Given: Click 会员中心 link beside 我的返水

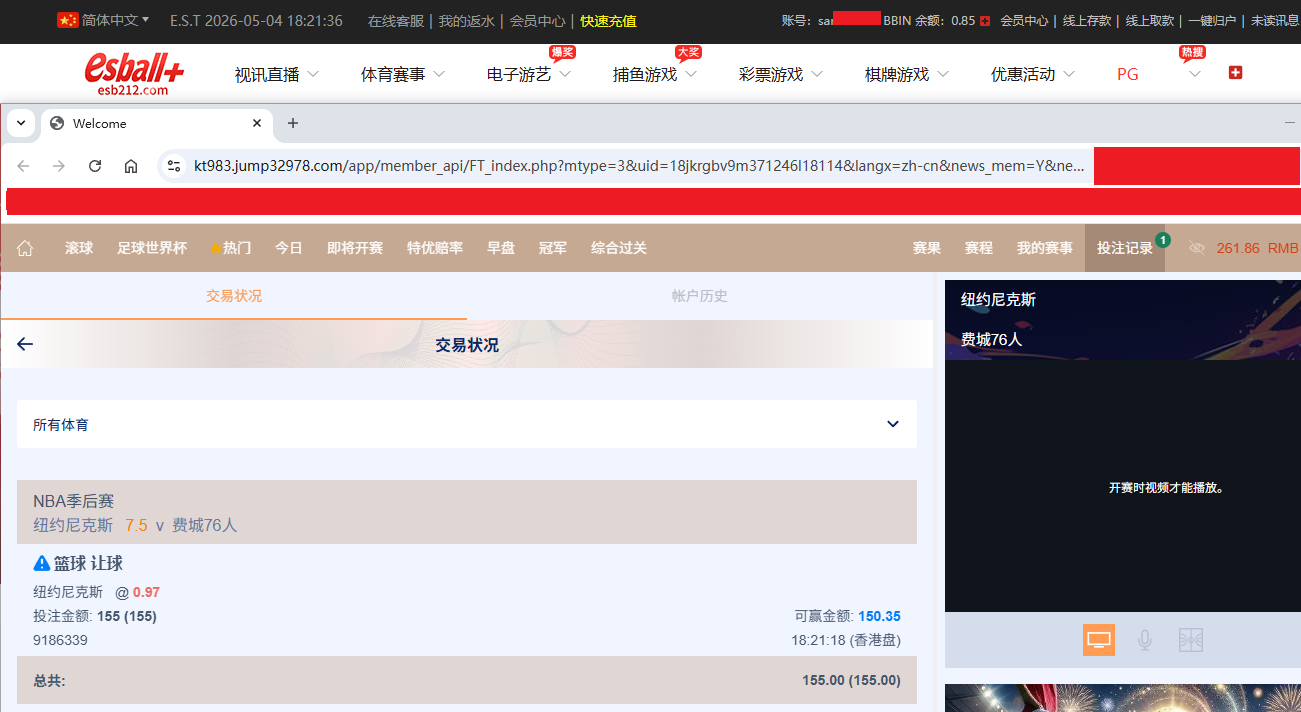Looking at the screenshot, I should 538,21.
